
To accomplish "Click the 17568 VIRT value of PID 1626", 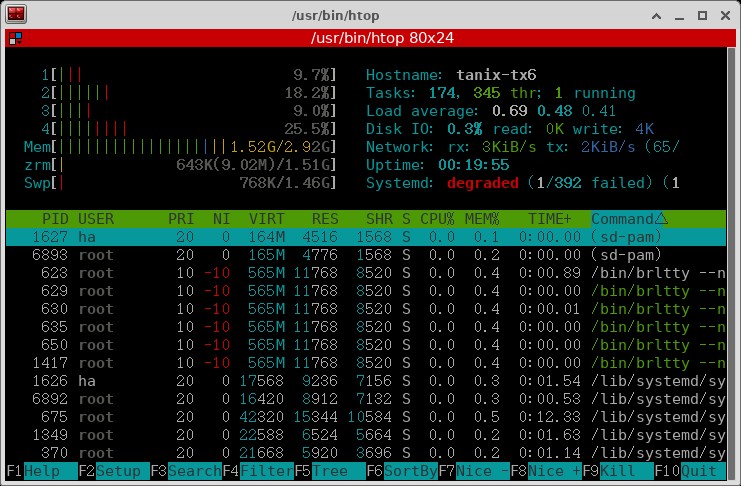I will point(262,381).
